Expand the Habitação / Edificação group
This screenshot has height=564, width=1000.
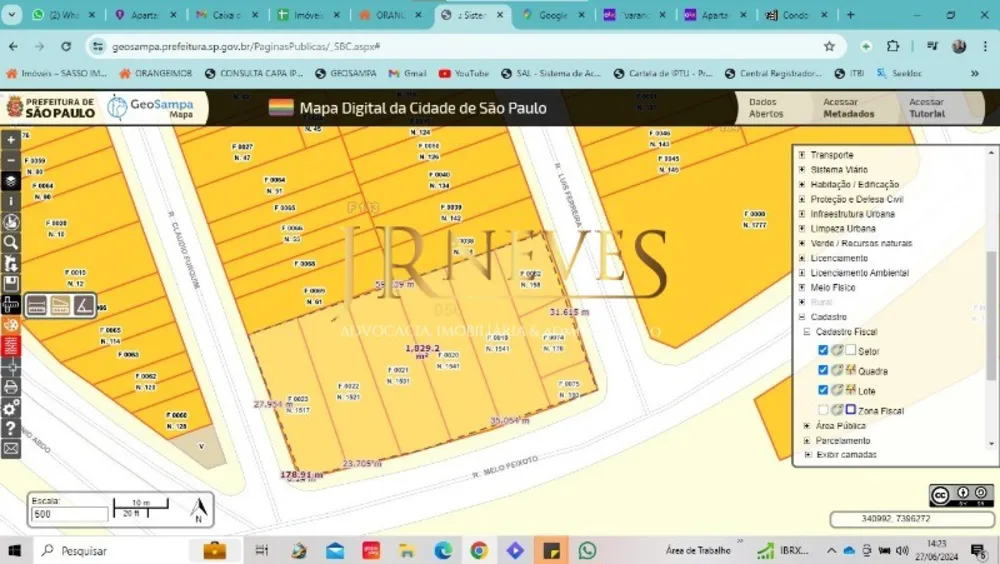coord(802,184)
